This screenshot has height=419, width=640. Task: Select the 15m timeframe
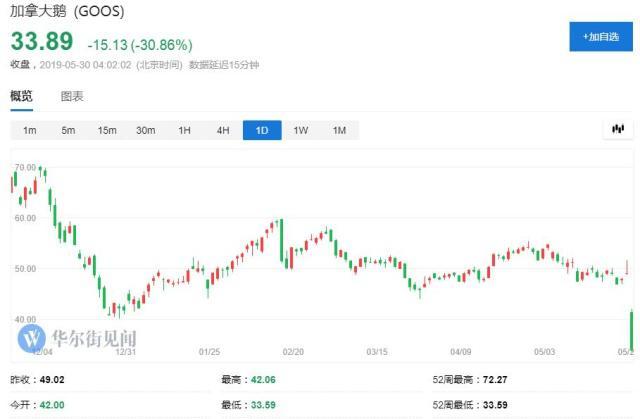107,130
